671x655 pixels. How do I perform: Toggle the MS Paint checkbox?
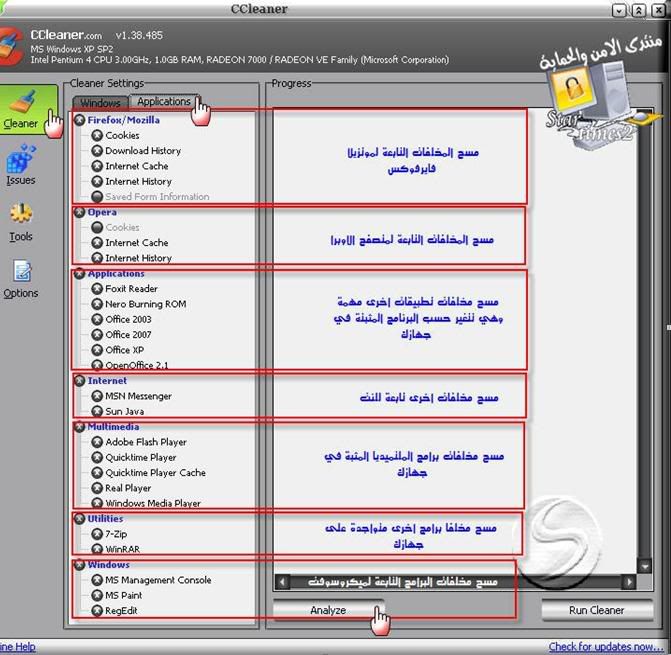97,596
